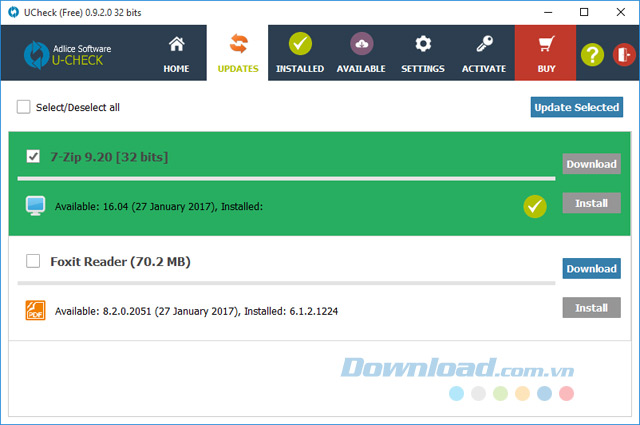Image resolution: width=640 pixels, height=425 pixels.
Task: Click the Available: 8.2.0.2051 version text
Action: click(x=196, y=311)
